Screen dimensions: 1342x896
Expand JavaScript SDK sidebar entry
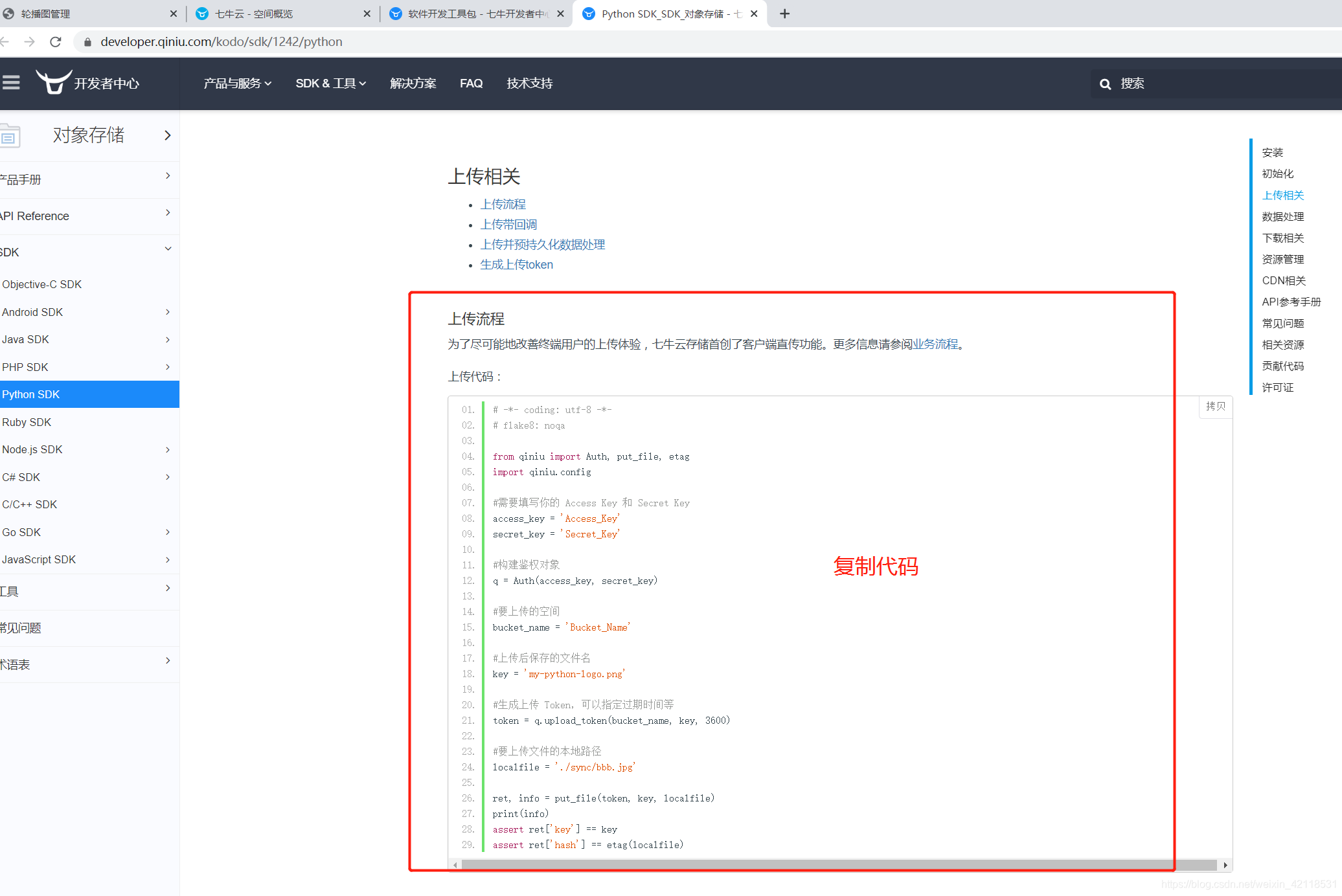168,560
